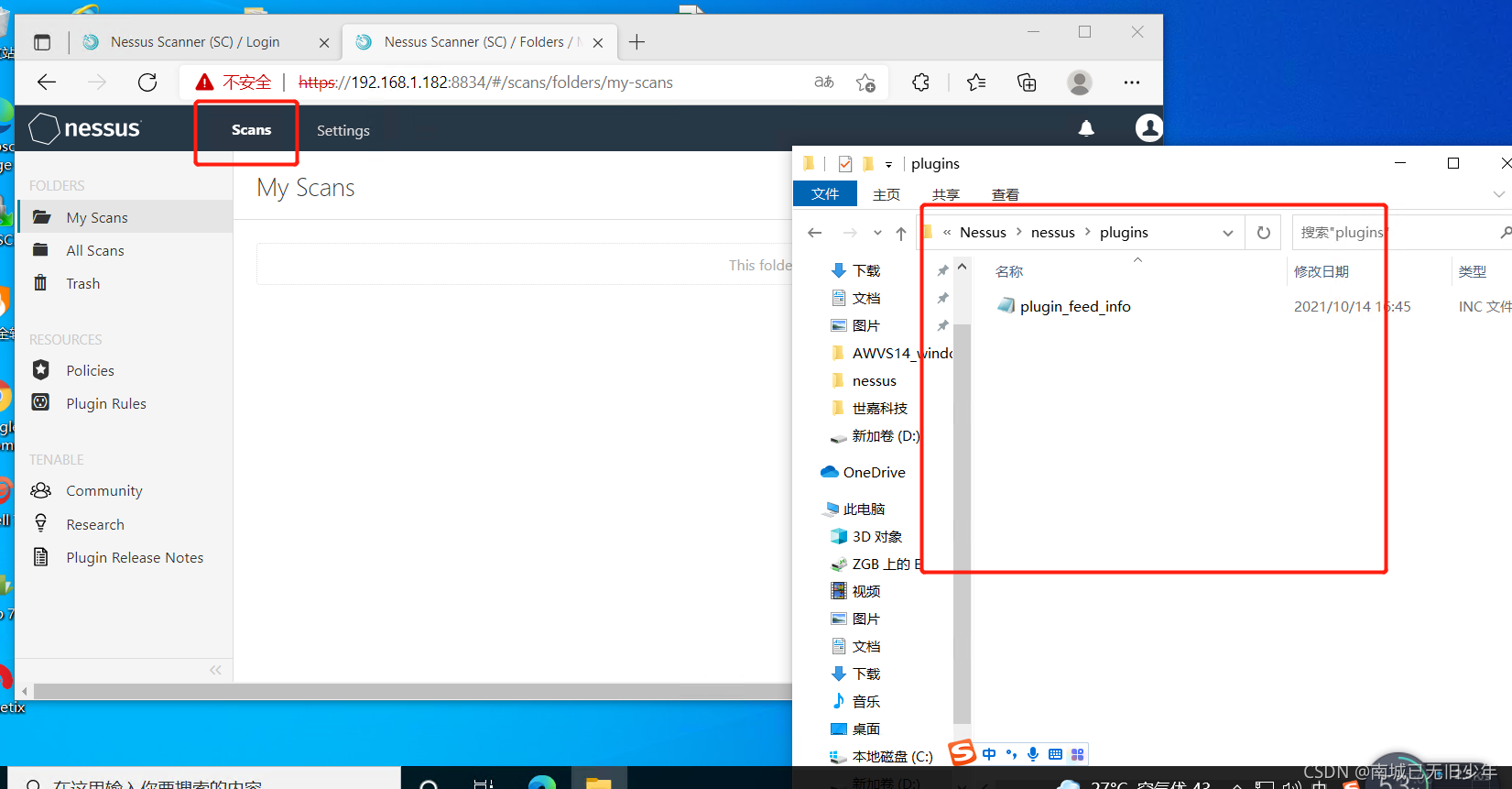
Task: Add this page to favorites star
Action: coord(865,82)
